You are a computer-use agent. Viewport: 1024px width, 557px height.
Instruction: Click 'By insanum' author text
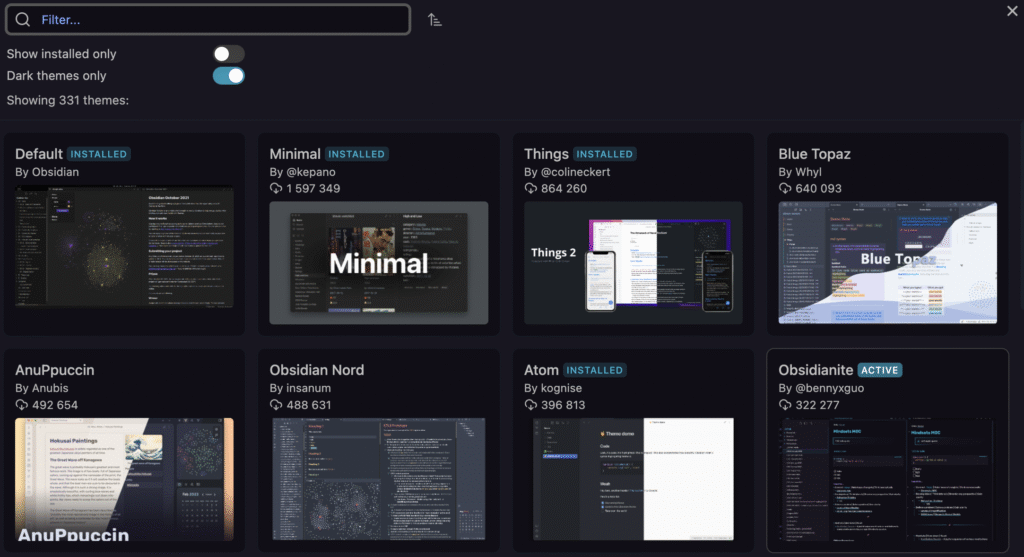pos(300,388)
